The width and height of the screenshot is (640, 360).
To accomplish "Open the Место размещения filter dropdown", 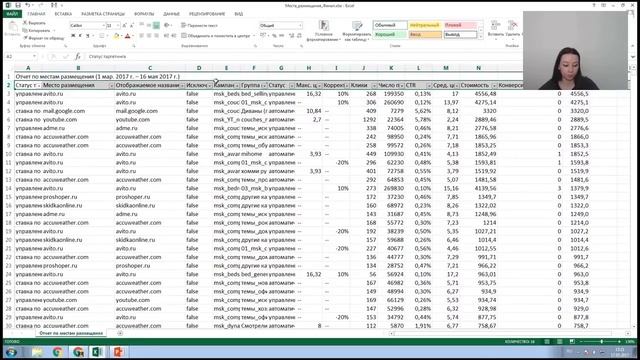I will [x=111, y=86].
